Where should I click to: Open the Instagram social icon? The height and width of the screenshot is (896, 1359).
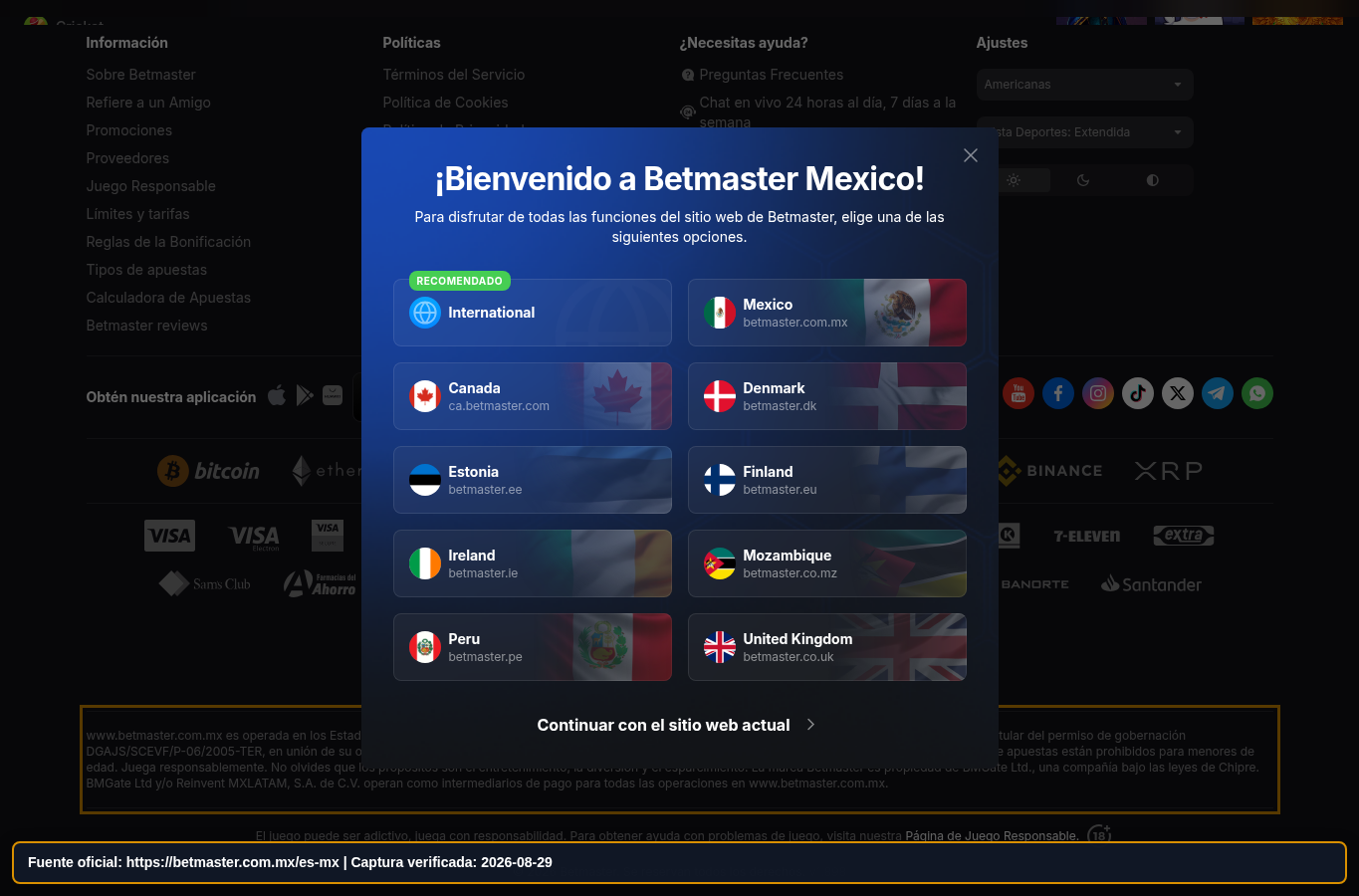[1098, 393]
